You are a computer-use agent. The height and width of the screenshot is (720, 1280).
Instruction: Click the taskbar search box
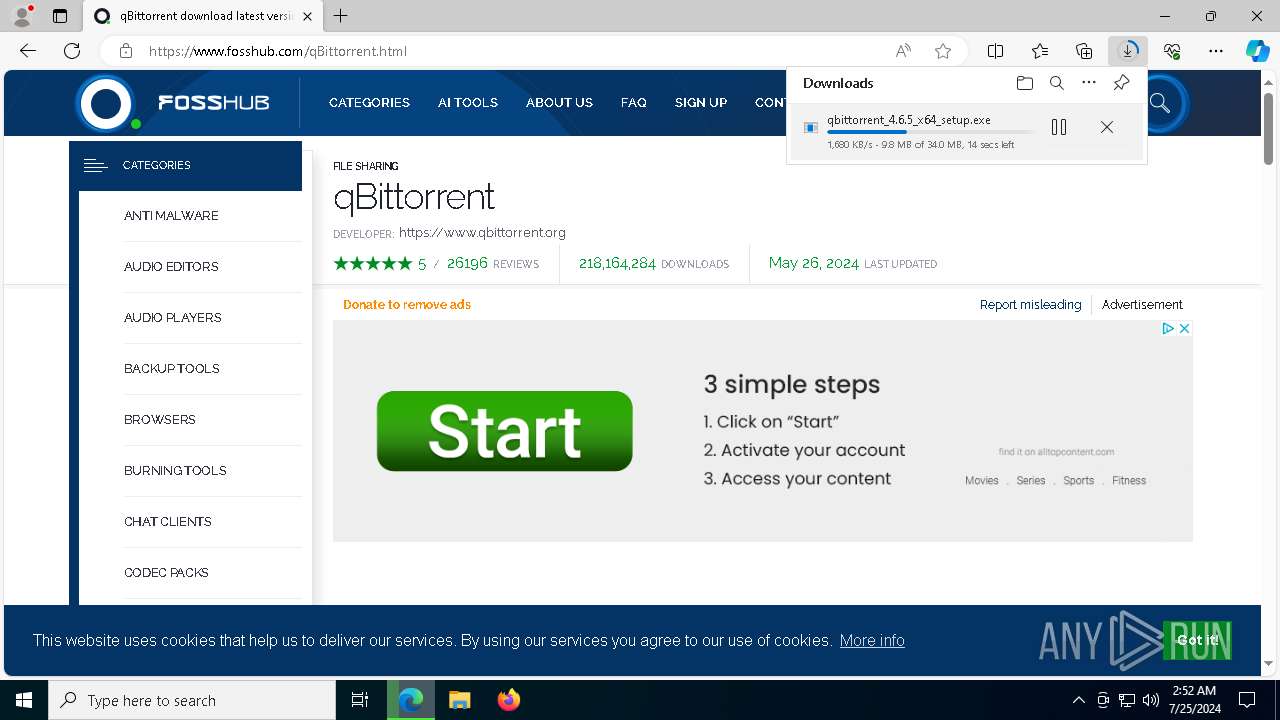(x=192, y=700)
